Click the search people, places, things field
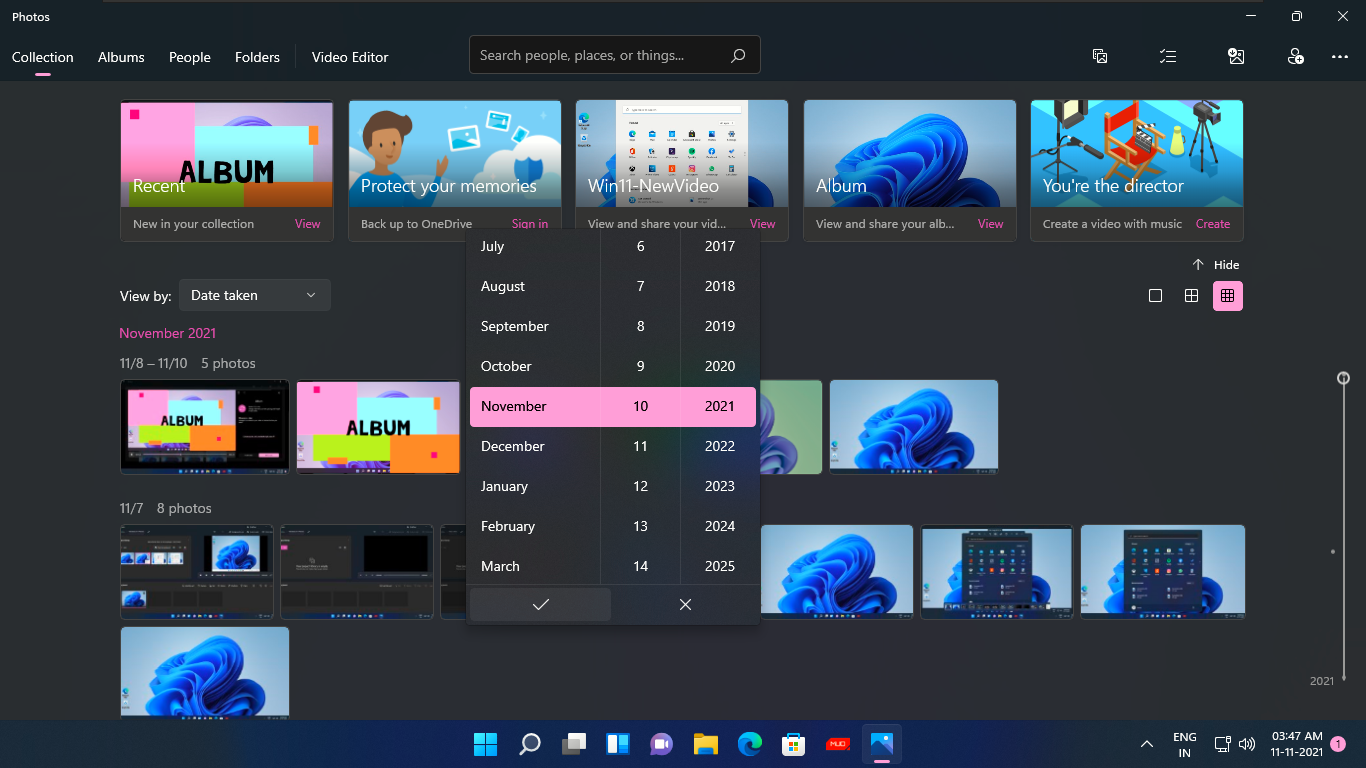 (x=598, y=56)
